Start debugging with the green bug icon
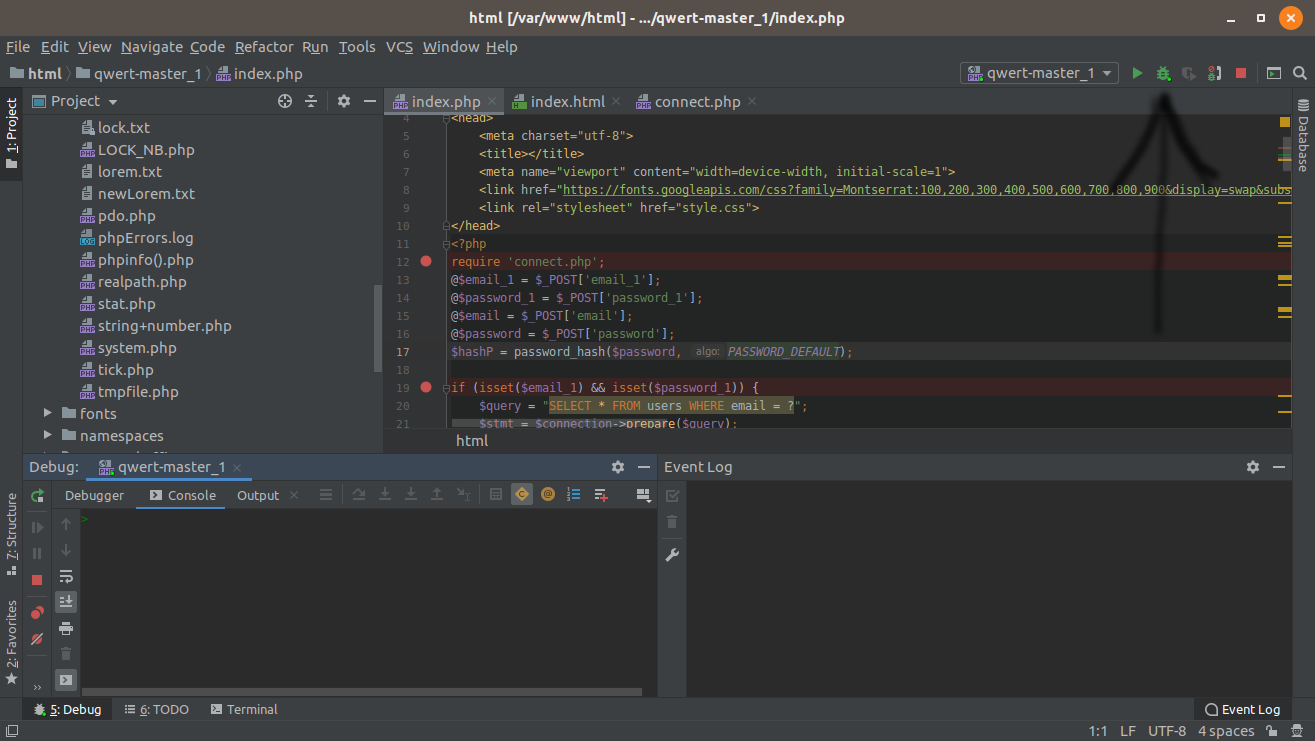1315x741 pixels. pos(1163,73)
